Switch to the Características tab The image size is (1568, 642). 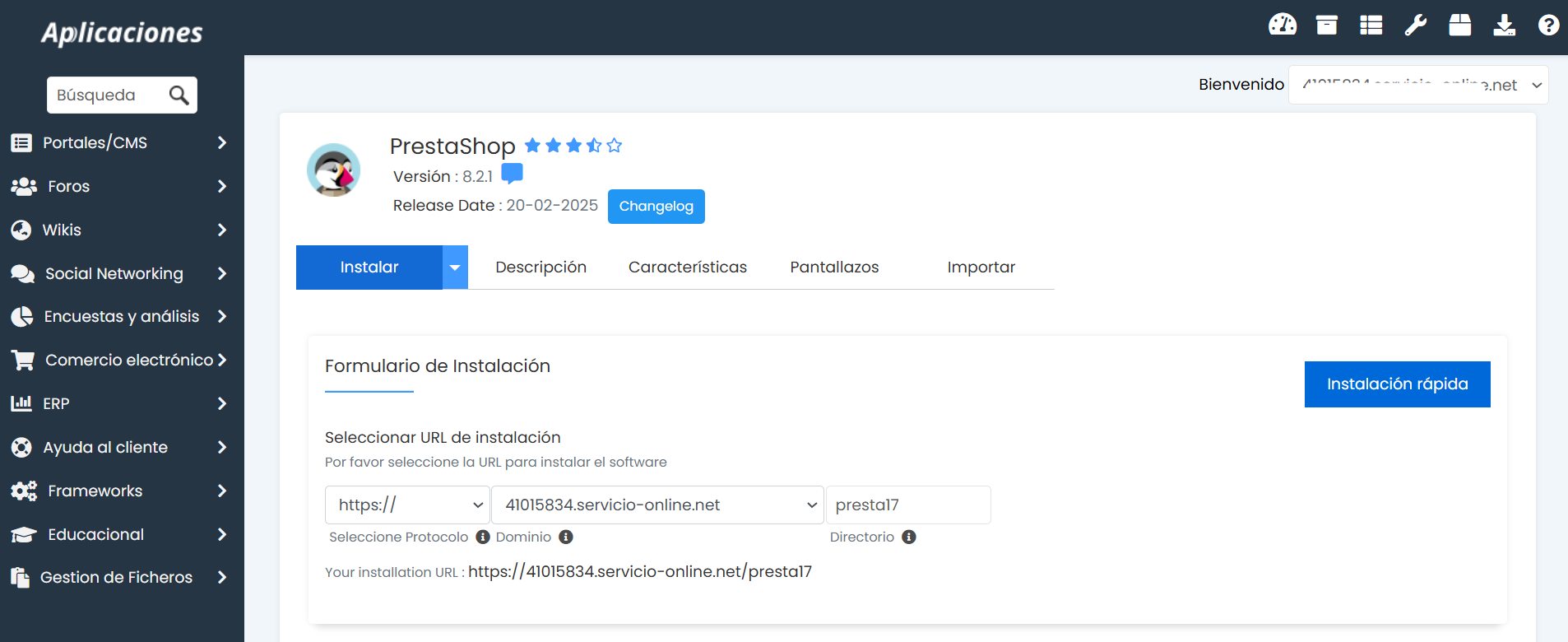tap(688, 267)
